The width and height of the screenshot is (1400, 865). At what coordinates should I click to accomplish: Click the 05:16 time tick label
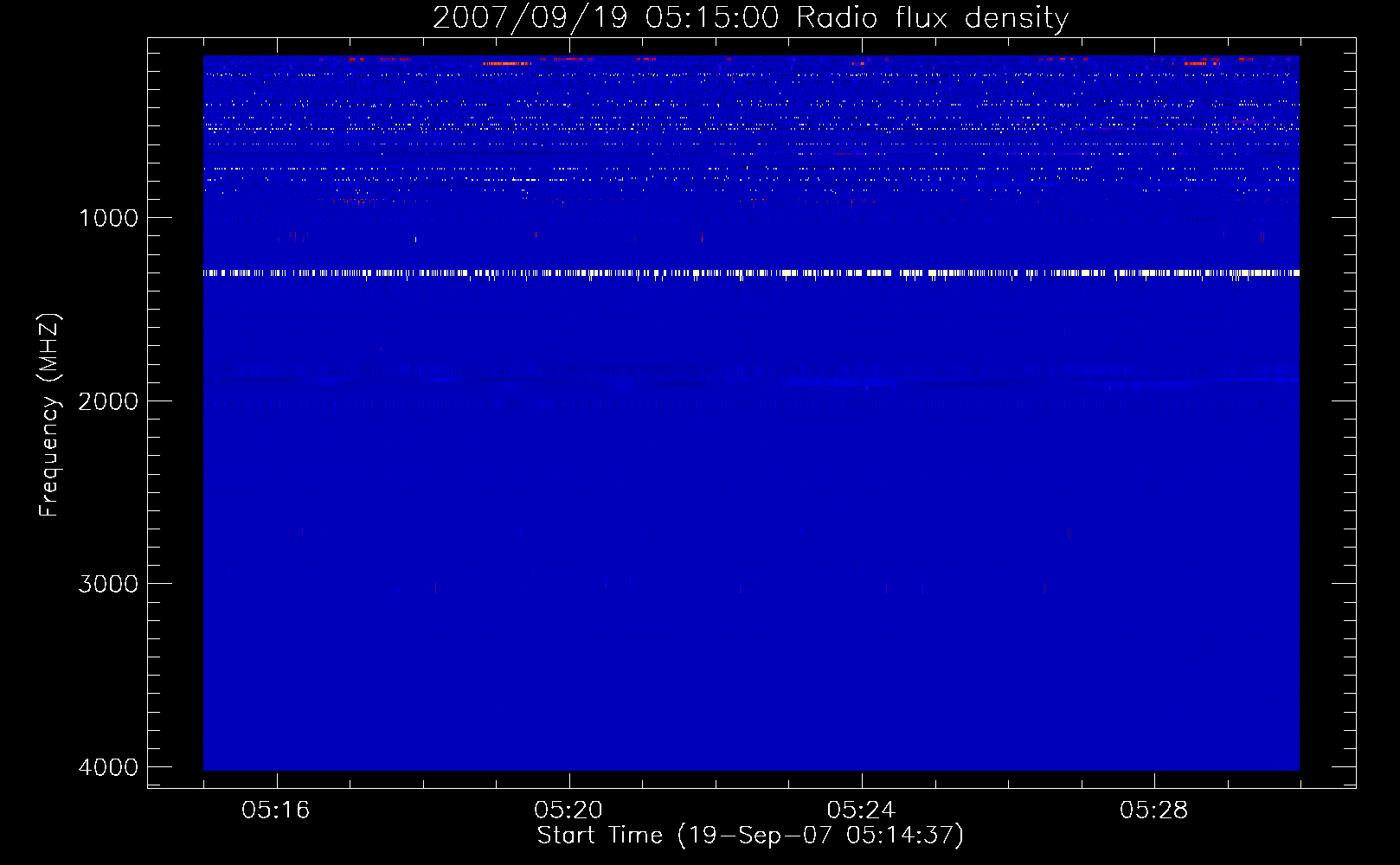(x=276, y=810)
